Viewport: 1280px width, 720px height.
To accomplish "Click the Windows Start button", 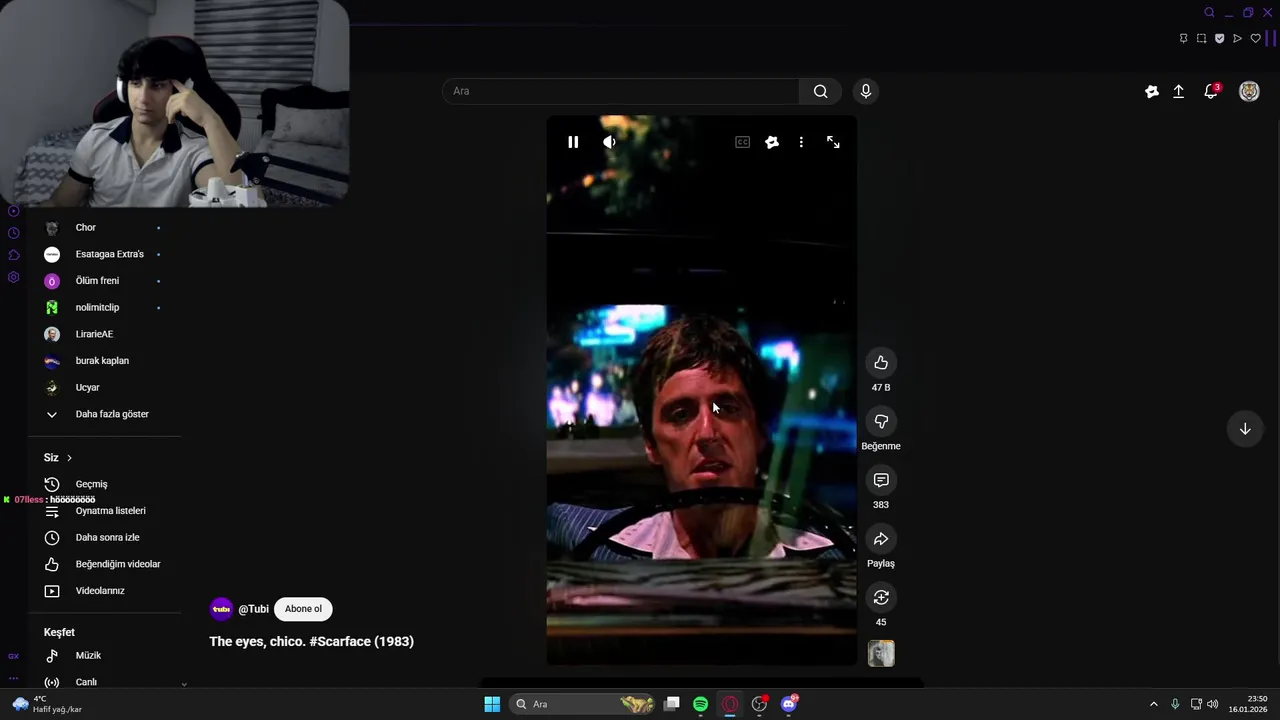I will coord(492,704).
